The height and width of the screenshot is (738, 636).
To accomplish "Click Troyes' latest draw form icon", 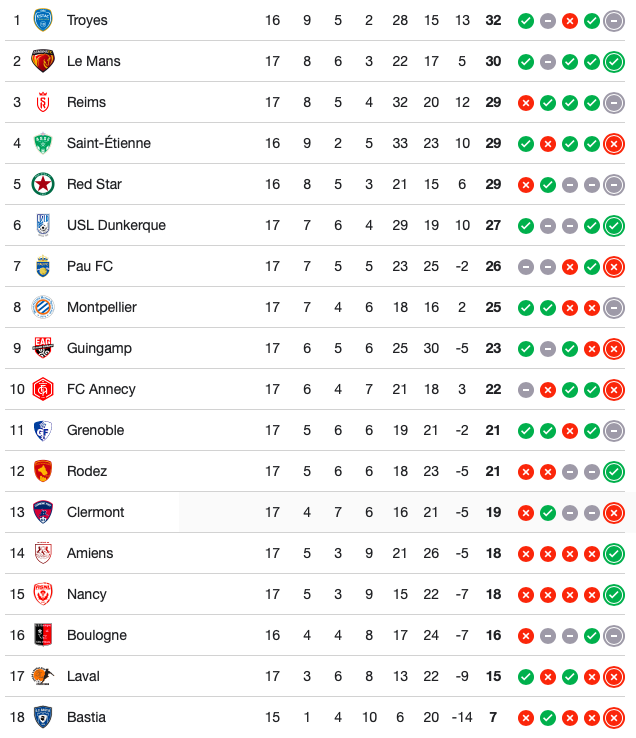I will click(614, 21).
